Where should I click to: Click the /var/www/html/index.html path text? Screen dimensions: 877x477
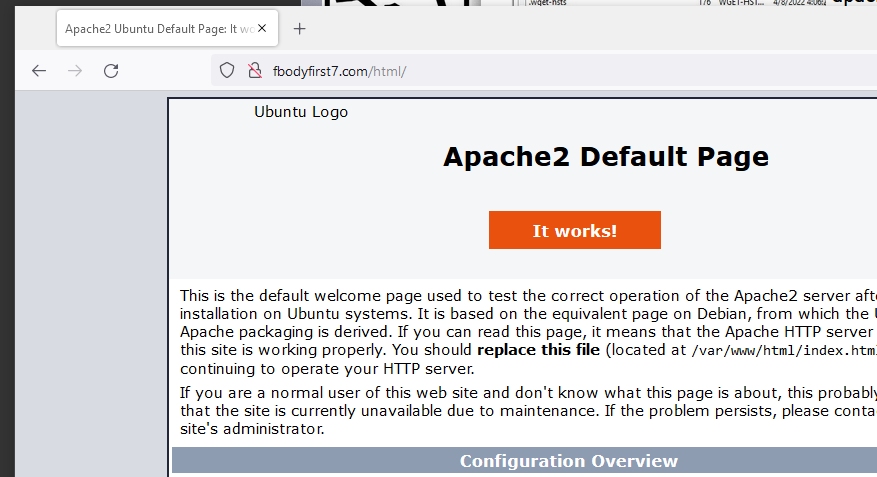click(784, 351)
